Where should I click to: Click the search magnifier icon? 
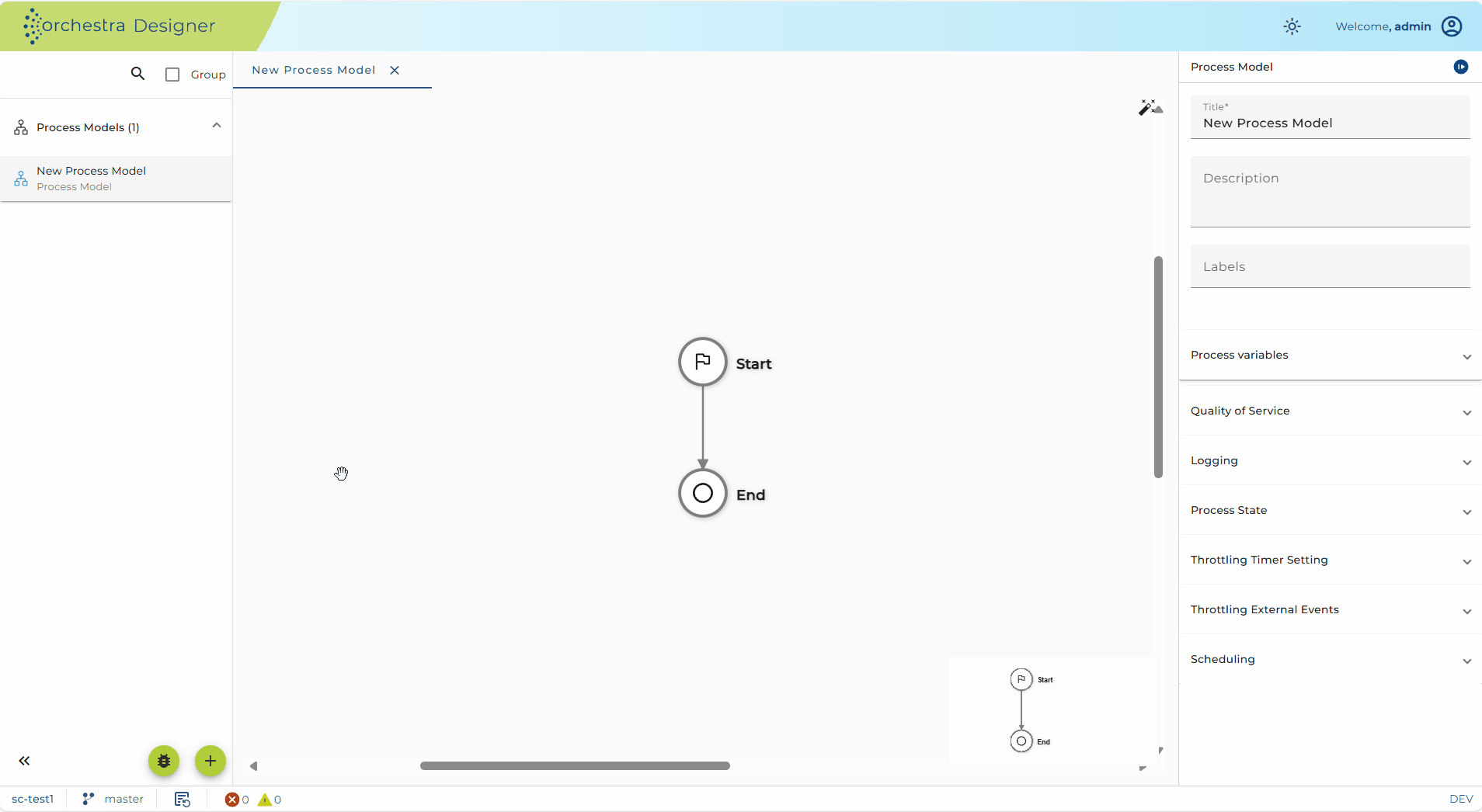click(x=137, y=74)
